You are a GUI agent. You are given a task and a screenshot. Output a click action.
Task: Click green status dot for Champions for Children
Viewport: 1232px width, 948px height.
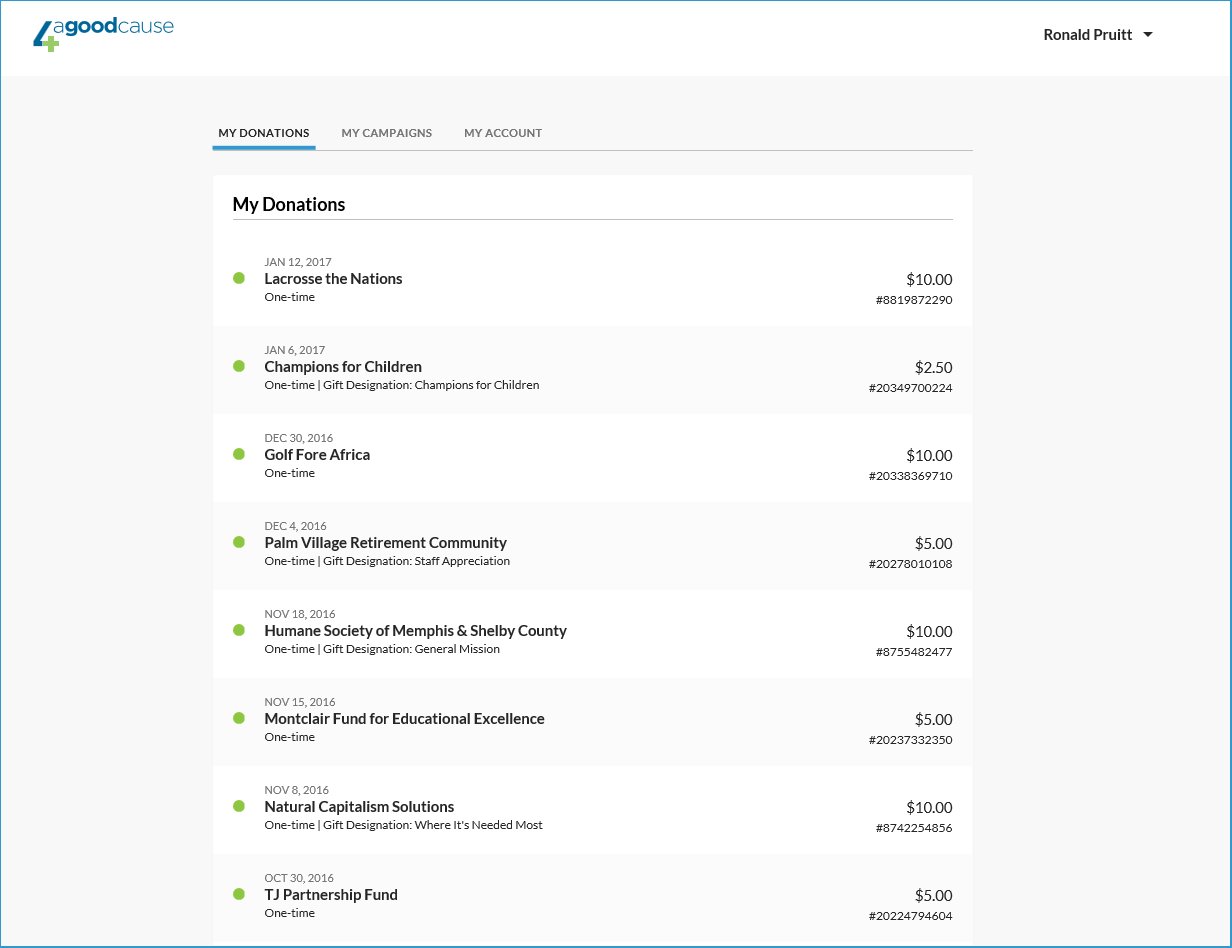tap(239, 366)
